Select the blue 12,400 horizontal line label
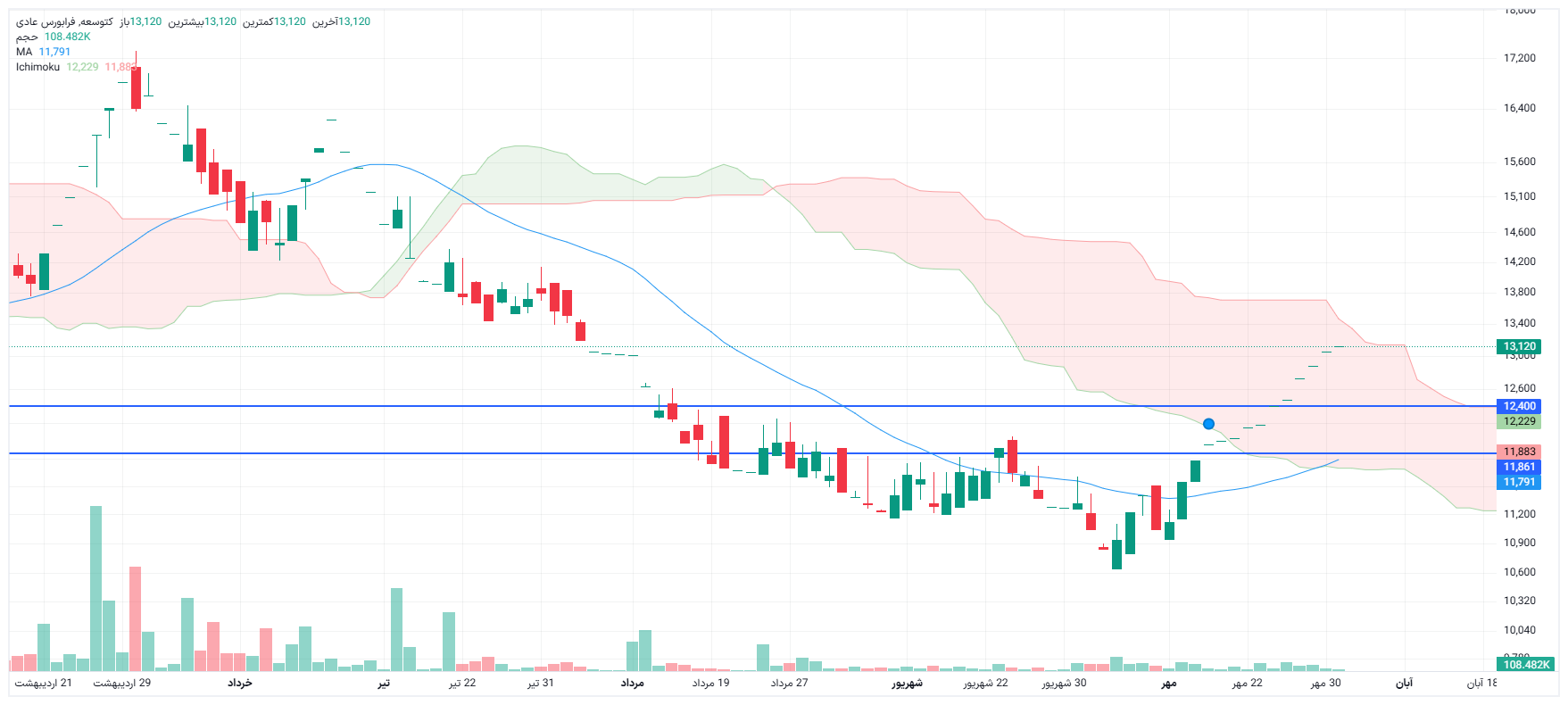 coord(1519,406)
